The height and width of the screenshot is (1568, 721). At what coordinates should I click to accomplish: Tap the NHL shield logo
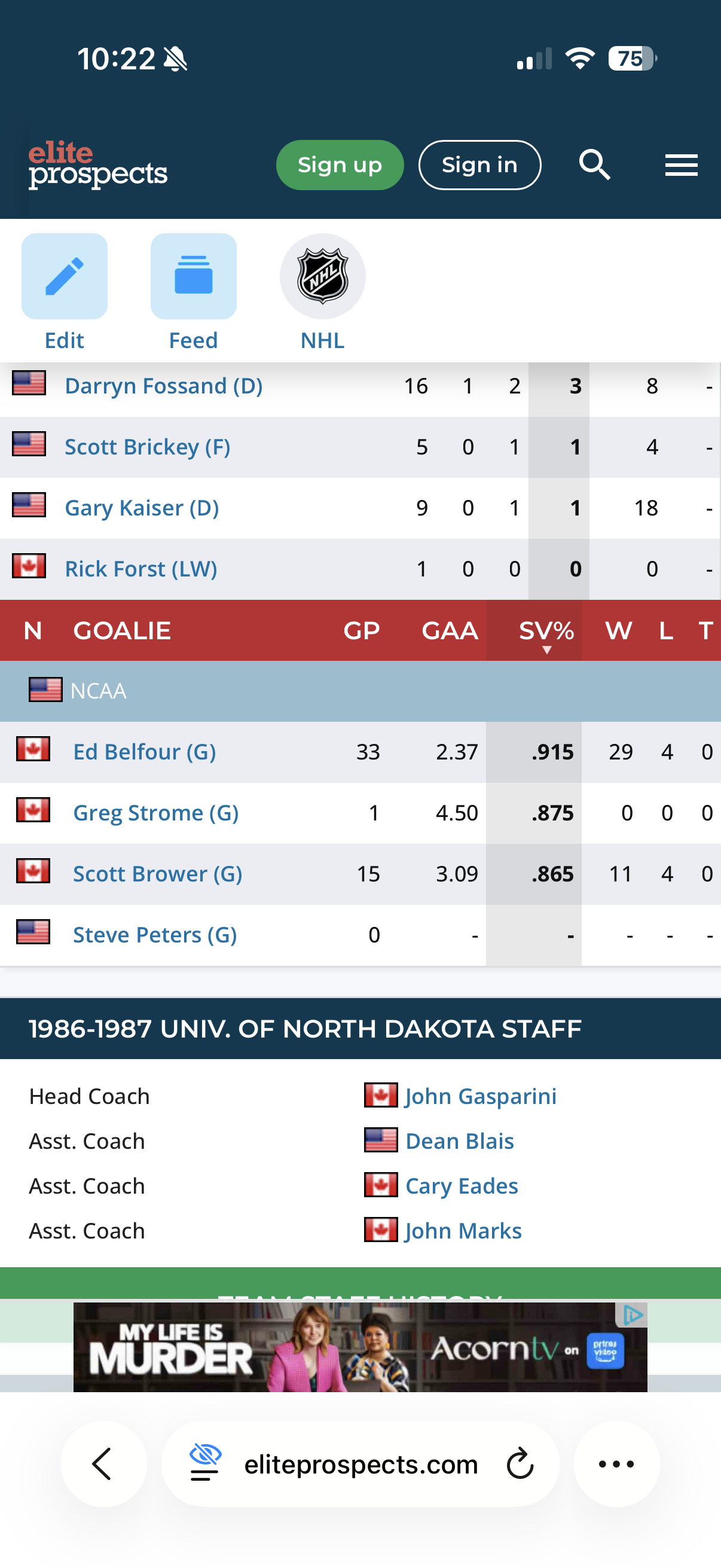pos(322,276)
